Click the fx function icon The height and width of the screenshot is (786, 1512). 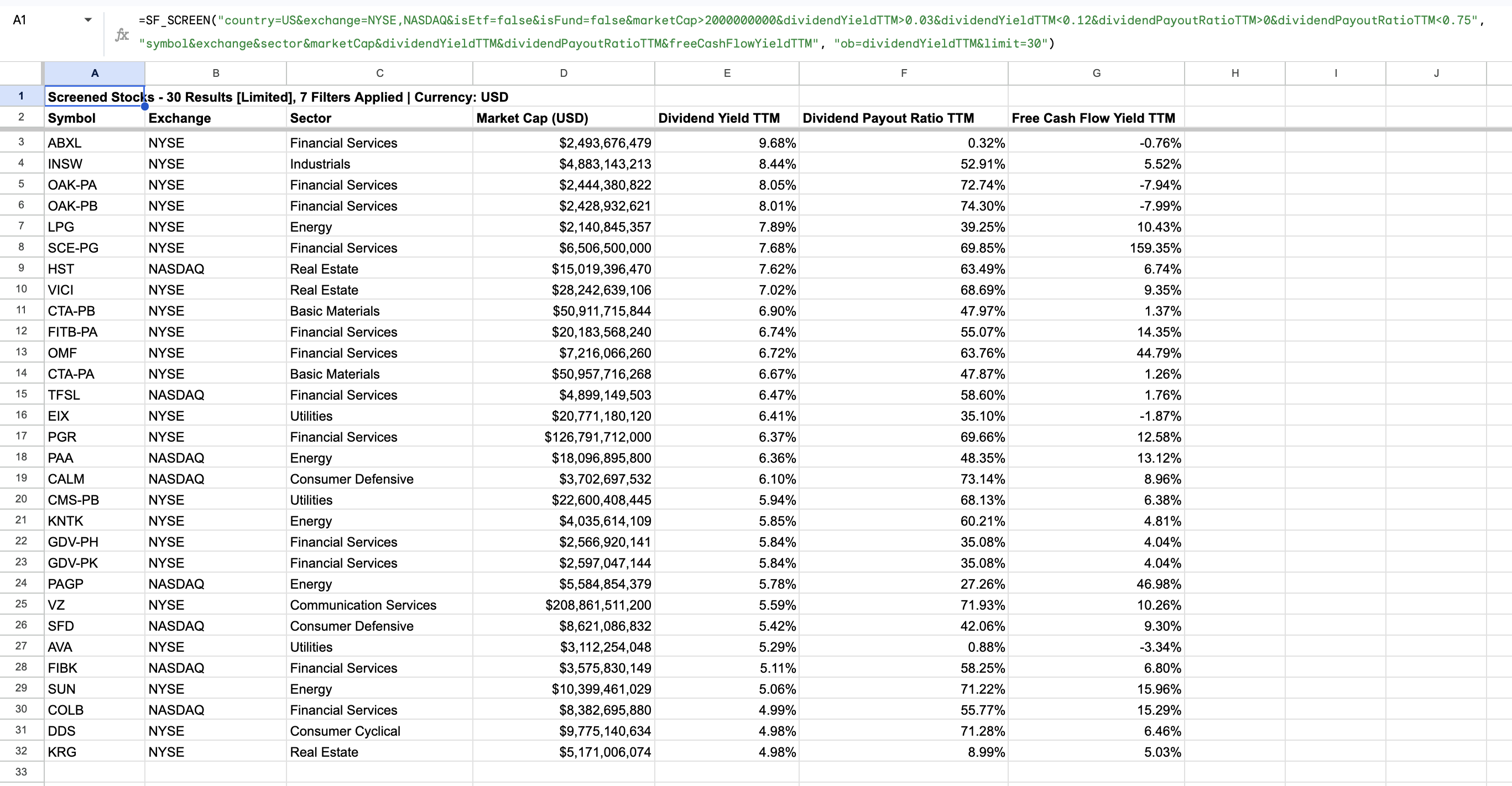pyautogui.click(x=122, y=35)
